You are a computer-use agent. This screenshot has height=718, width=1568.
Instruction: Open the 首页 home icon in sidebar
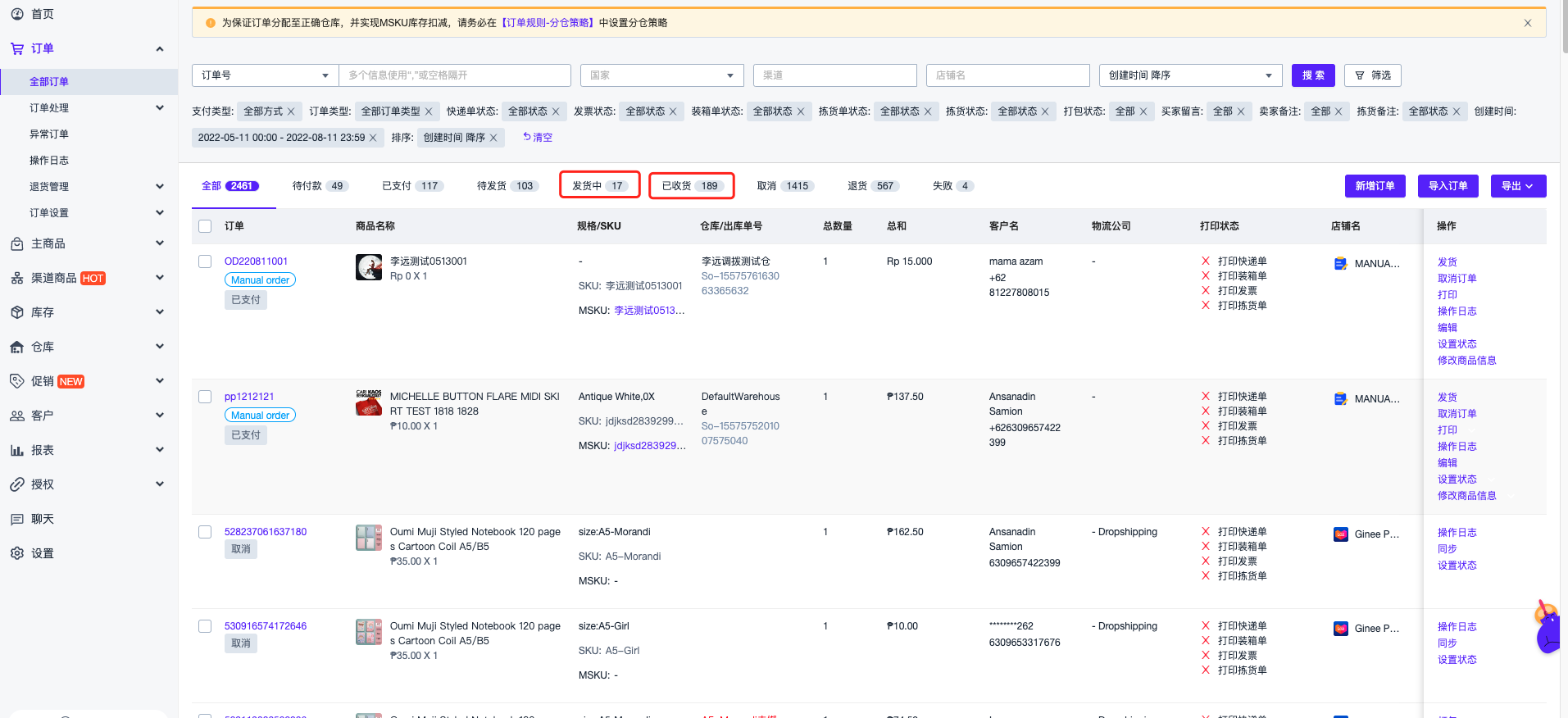click(x=17, y=14)
